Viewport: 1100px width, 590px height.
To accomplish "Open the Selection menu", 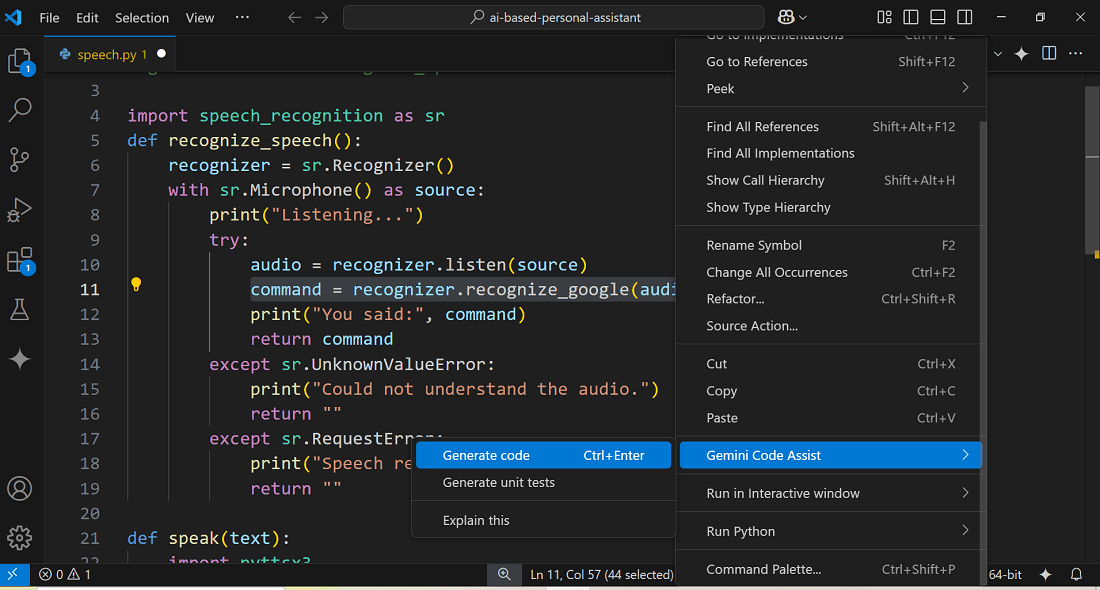I will [x=142, y=18].
